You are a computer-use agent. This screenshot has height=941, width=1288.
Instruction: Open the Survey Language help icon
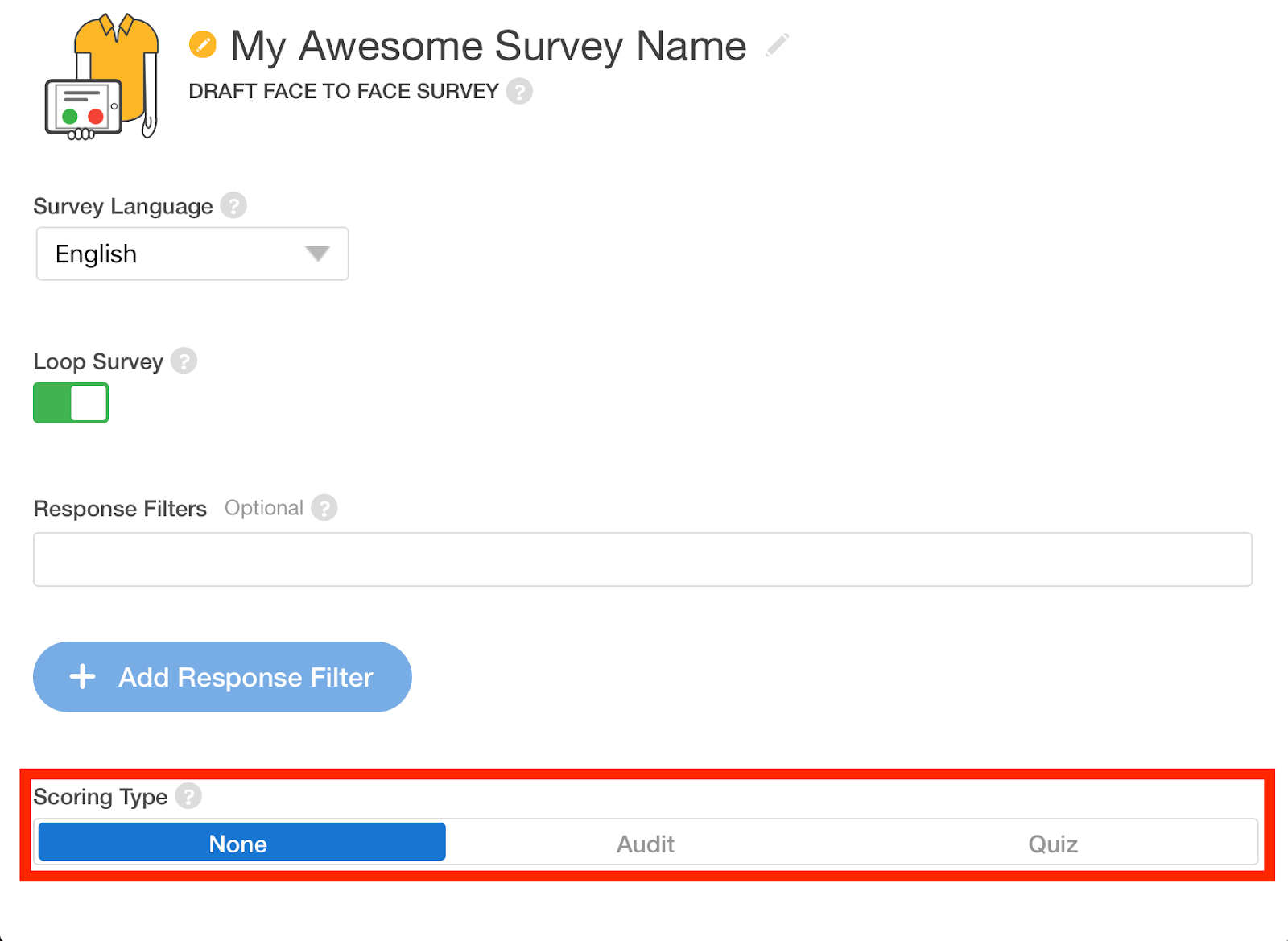233,206
